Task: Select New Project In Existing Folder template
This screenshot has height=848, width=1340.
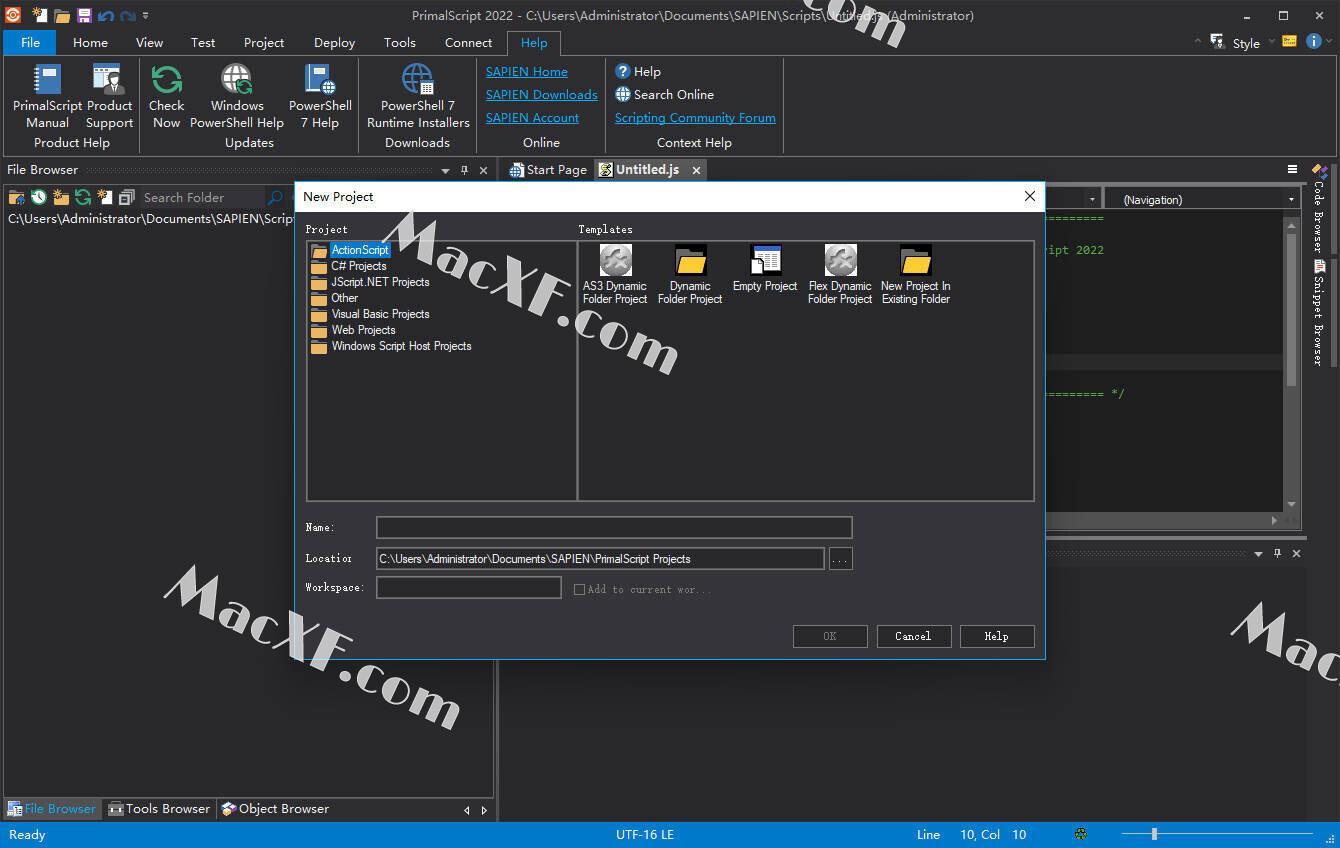Action: click(x=916, y=275)
